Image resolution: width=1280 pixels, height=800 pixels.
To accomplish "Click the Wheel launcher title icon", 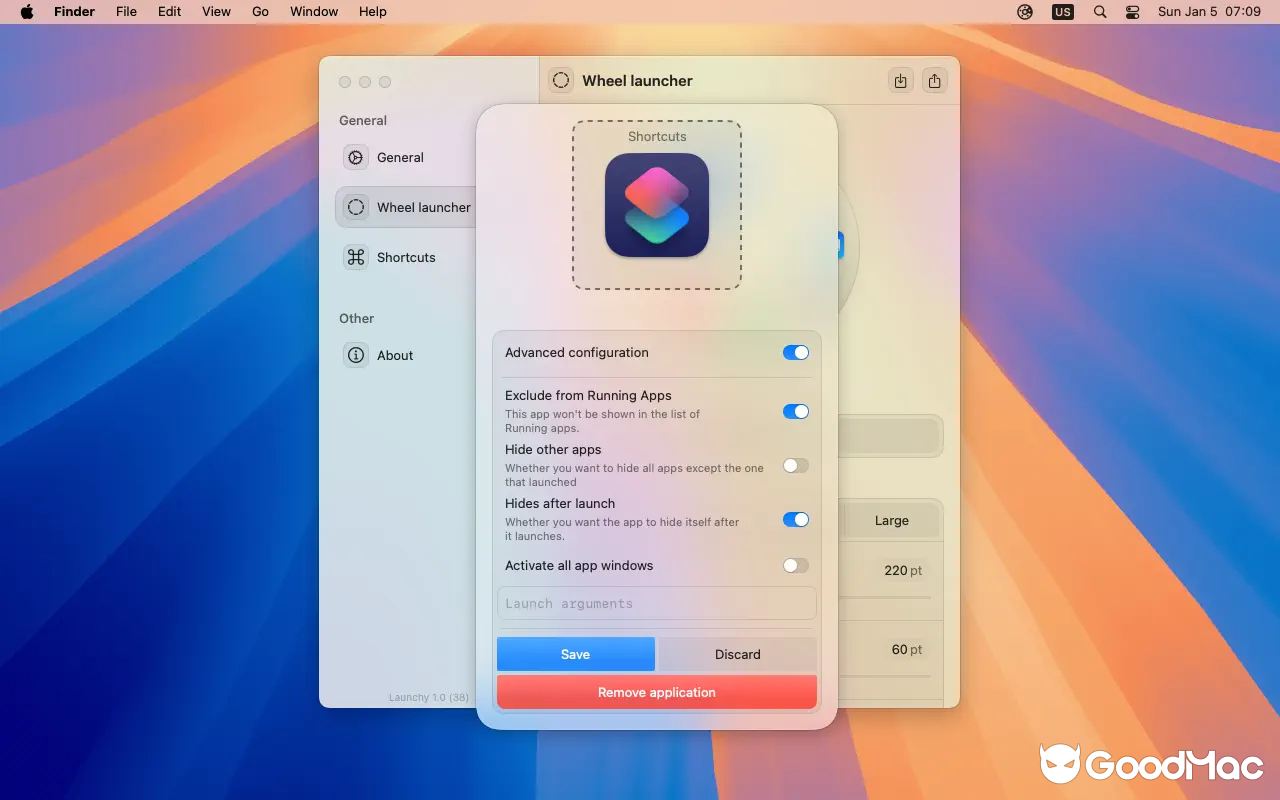I will 561,81.
